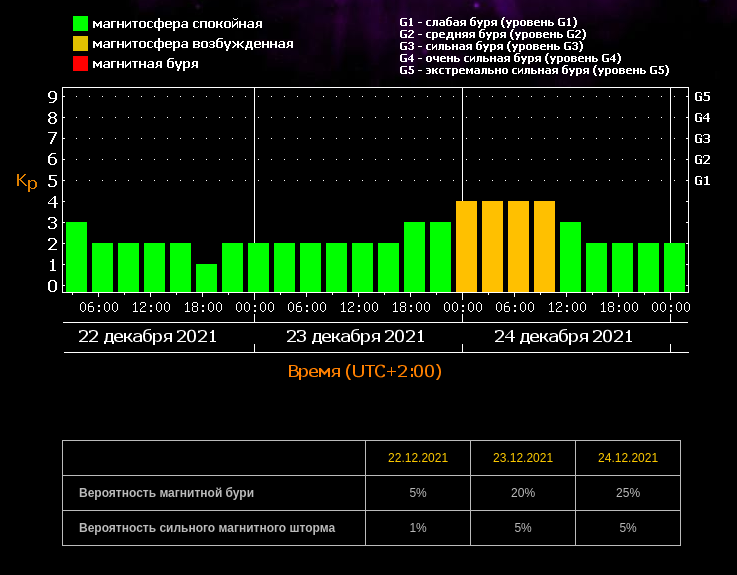
Task: Click 'G4 - очень сильная буря' line
Action: [510, 58]
